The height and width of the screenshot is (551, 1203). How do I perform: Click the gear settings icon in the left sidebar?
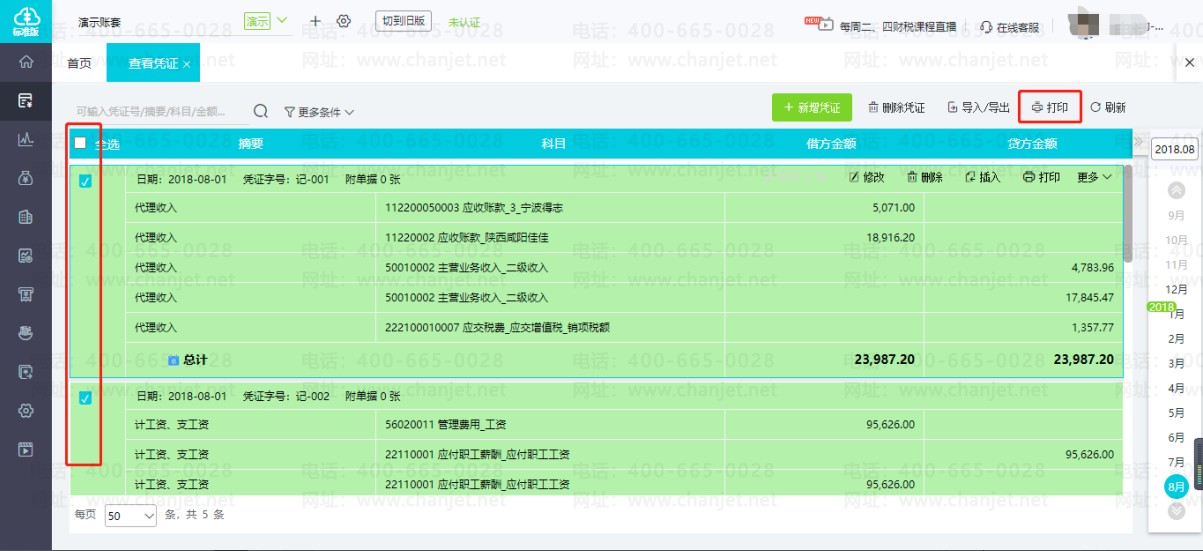26,410
